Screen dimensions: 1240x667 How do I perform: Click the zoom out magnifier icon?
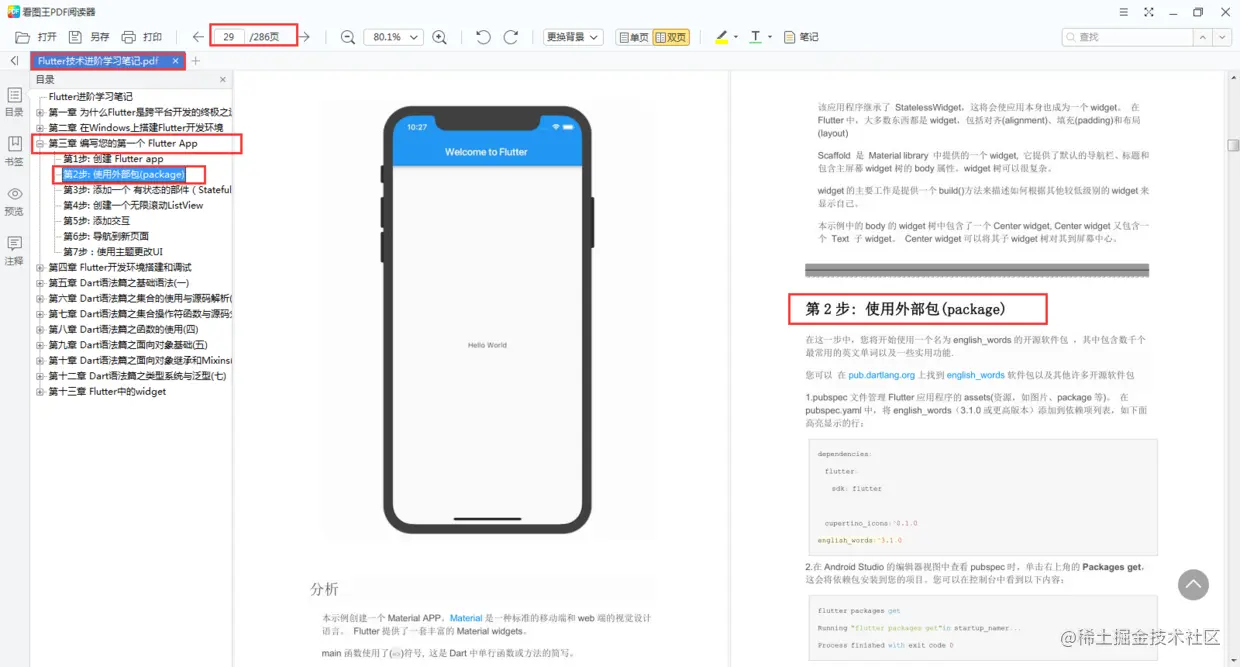click(348, 37)
